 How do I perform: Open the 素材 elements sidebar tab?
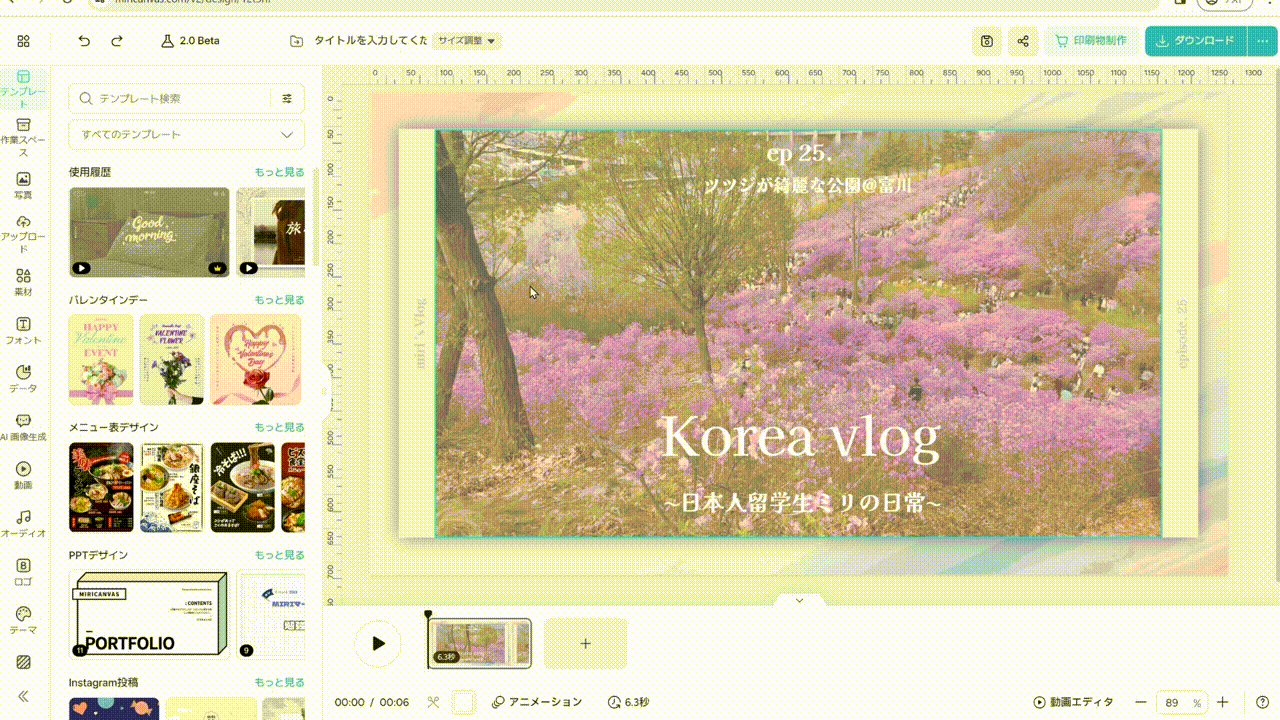[23, 282]
